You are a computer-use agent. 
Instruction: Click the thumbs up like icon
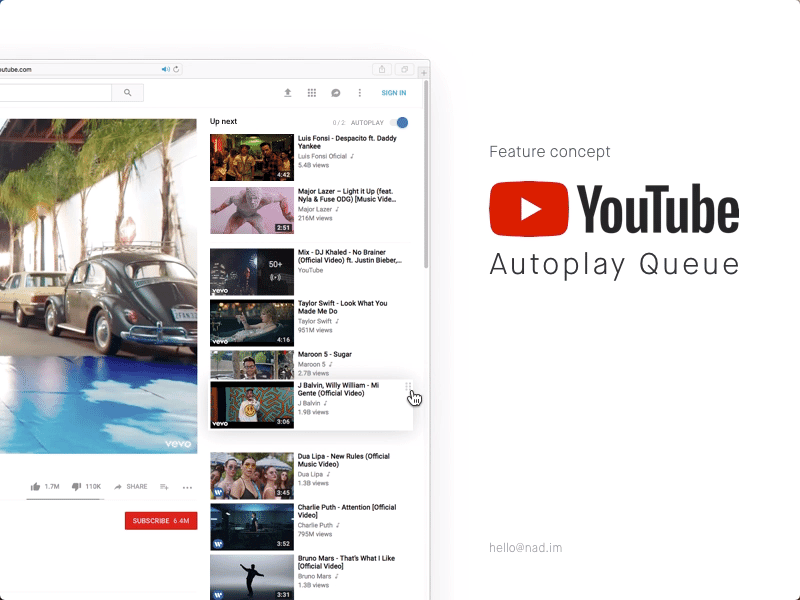(35, 487)
